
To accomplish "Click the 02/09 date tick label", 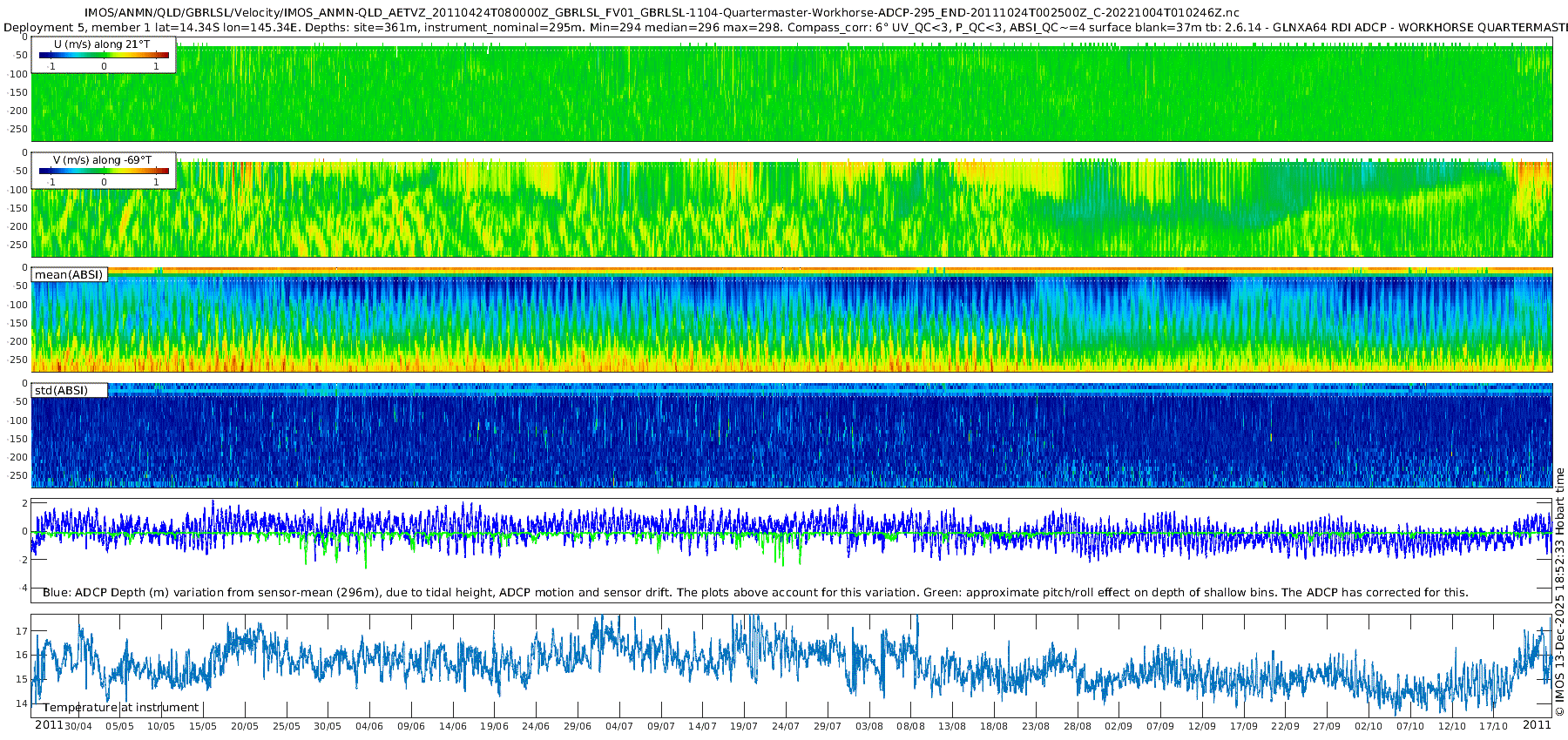I will pos(1119,726).
